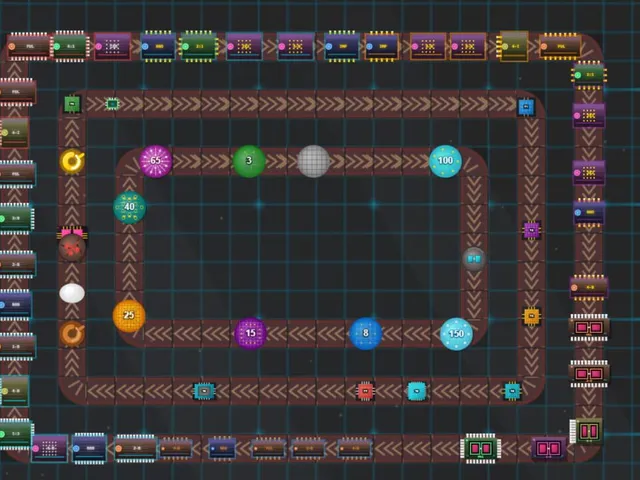Select the cyan sphere labeled 100
The image size is (640, 480).
click(445, 161)
